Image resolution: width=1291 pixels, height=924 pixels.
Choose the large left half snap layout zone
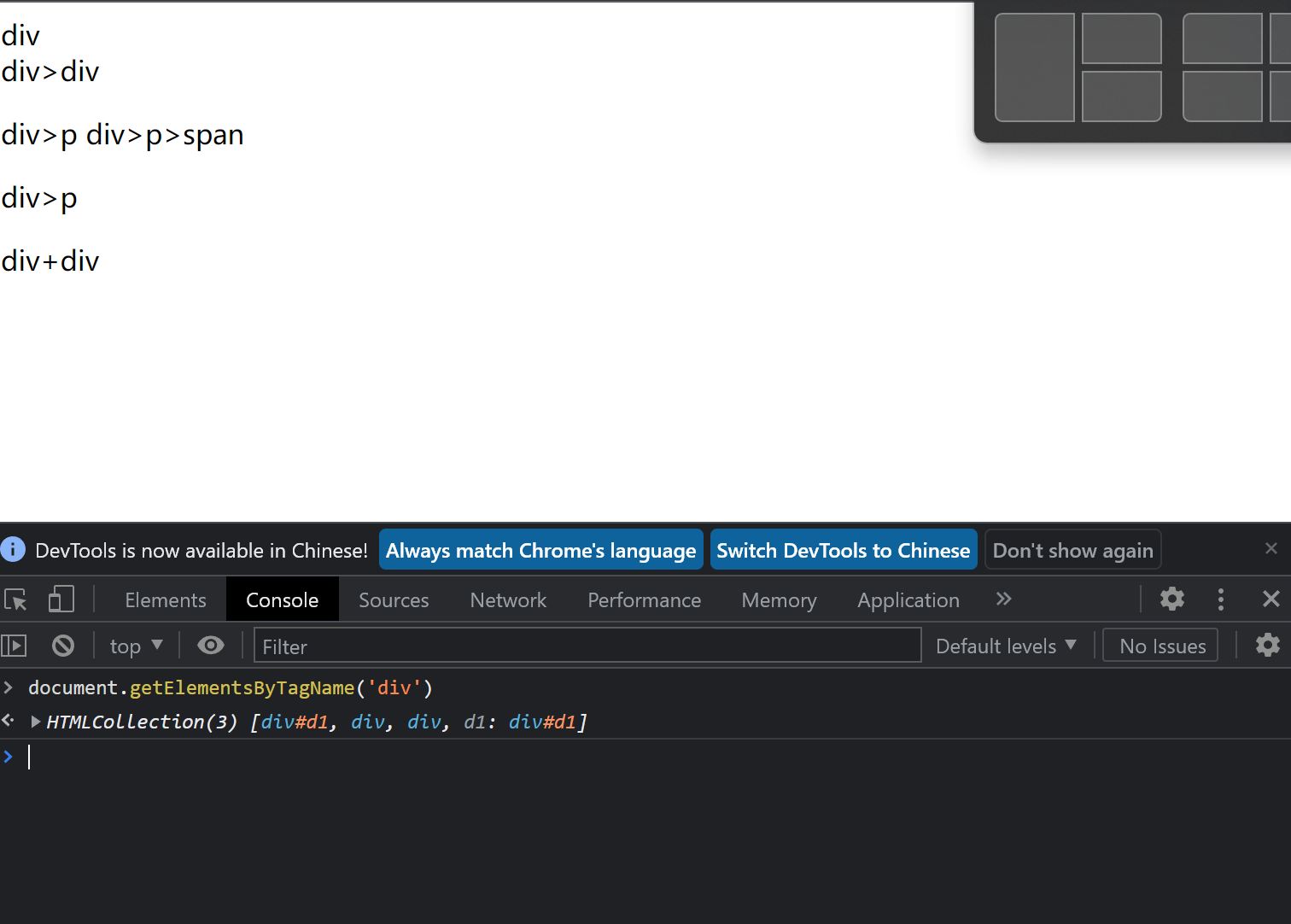pos(1035,67)
